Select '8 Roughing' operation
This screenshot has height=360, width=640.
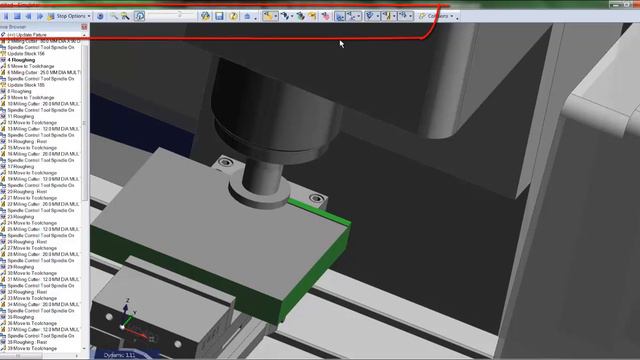[20, 91]
